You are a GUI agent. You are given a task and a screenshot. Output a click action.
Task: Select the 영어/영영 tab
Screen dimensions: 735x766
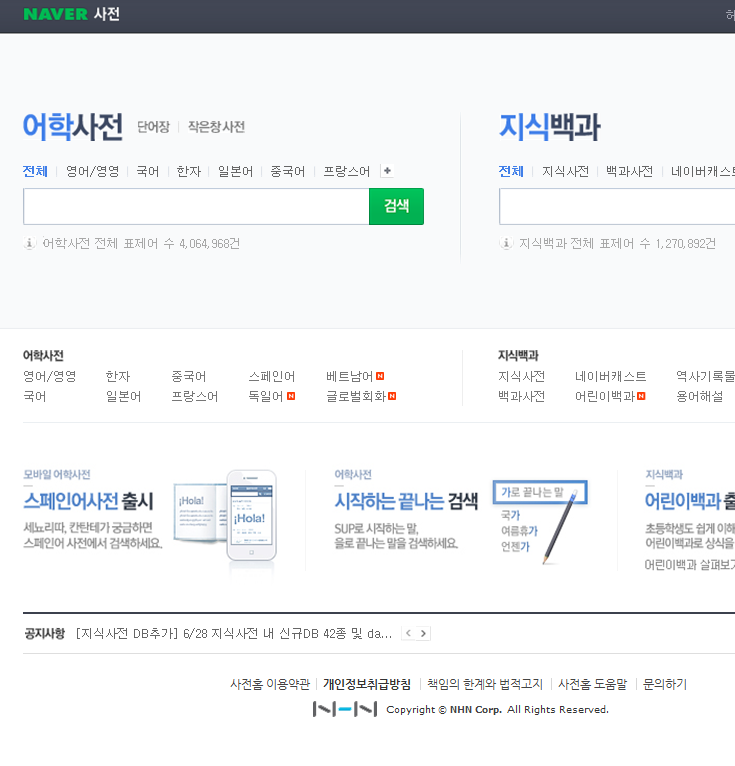(x=92, y=171)
